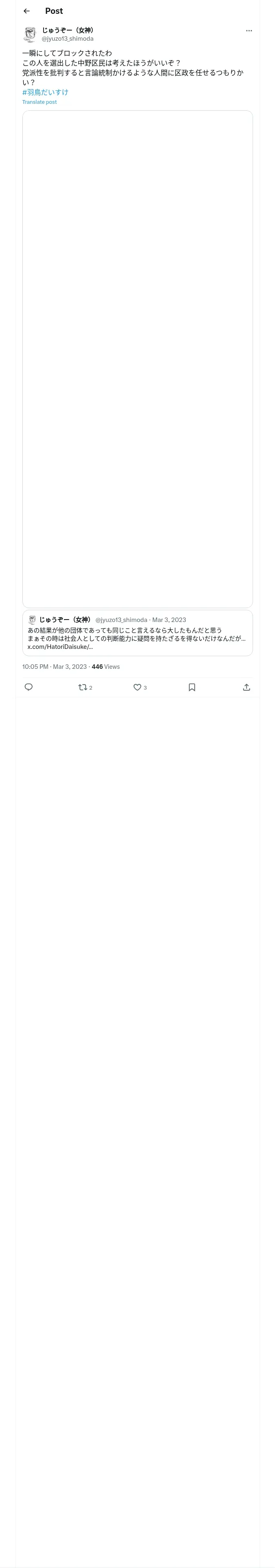Repost this post using the repost icon
Image resolution: width=275 pixels, height=1568 pixels.
click(83, 687)
